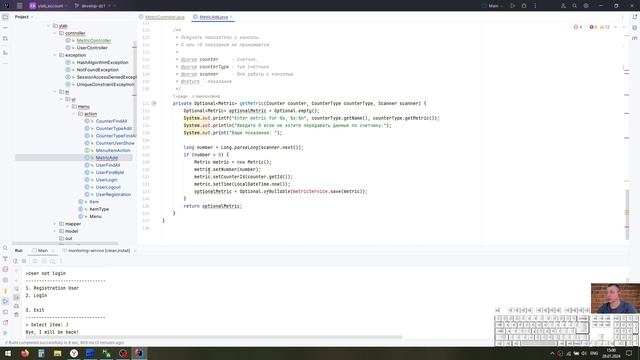Image resolution: width=640 pixels, height=360 pixels.
Task: Toggle soft-wrap in console side toolbar
Action: click(x=16, y=289)
